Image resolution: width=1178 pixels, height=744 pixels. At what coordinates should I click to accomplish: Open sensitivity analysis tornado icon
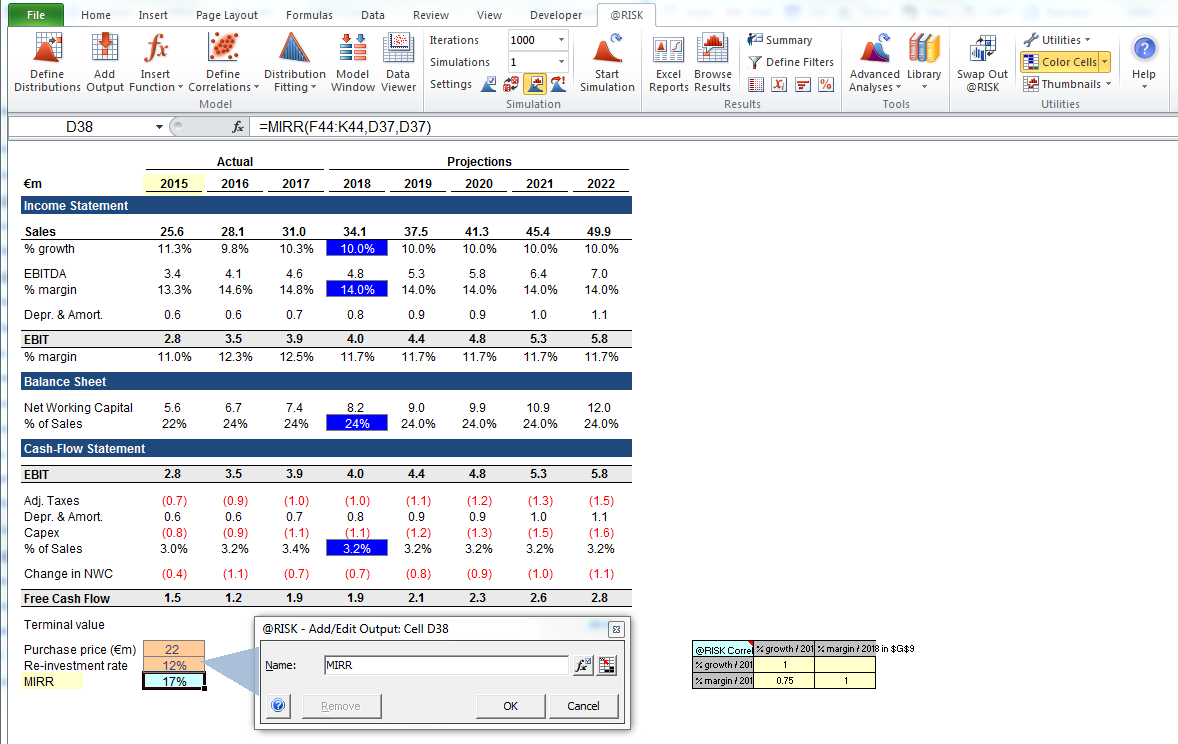[x=802, y=84]
